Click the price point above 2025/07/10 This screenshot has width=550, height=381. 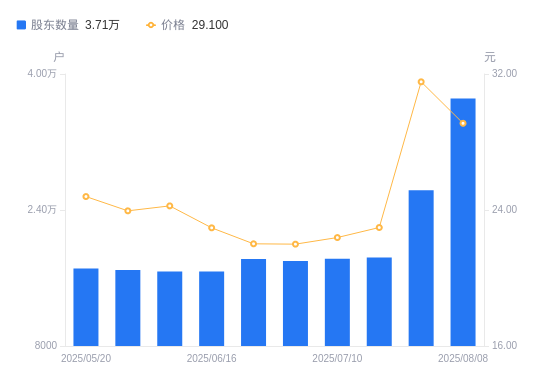[337, 238]
